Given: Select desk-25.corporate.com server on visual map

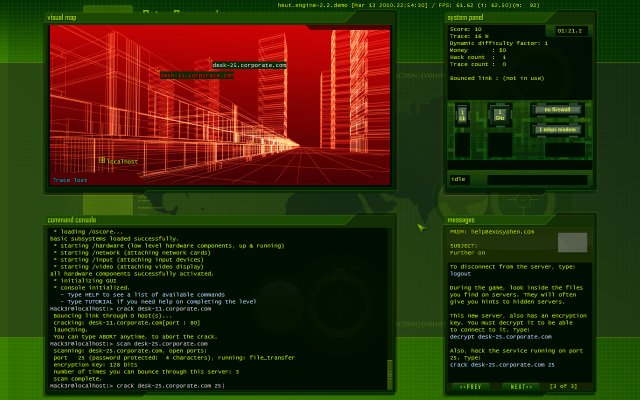Looking at the screenshot, I should click(x=249, y=65).
